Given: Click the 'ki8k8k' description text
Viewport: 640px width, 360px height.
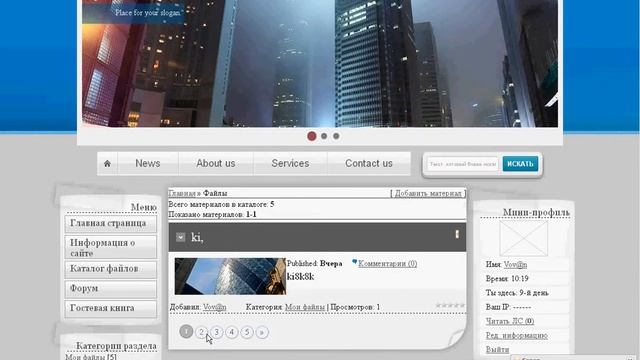Looking at the screenshot, I should [x=300, y=277].
